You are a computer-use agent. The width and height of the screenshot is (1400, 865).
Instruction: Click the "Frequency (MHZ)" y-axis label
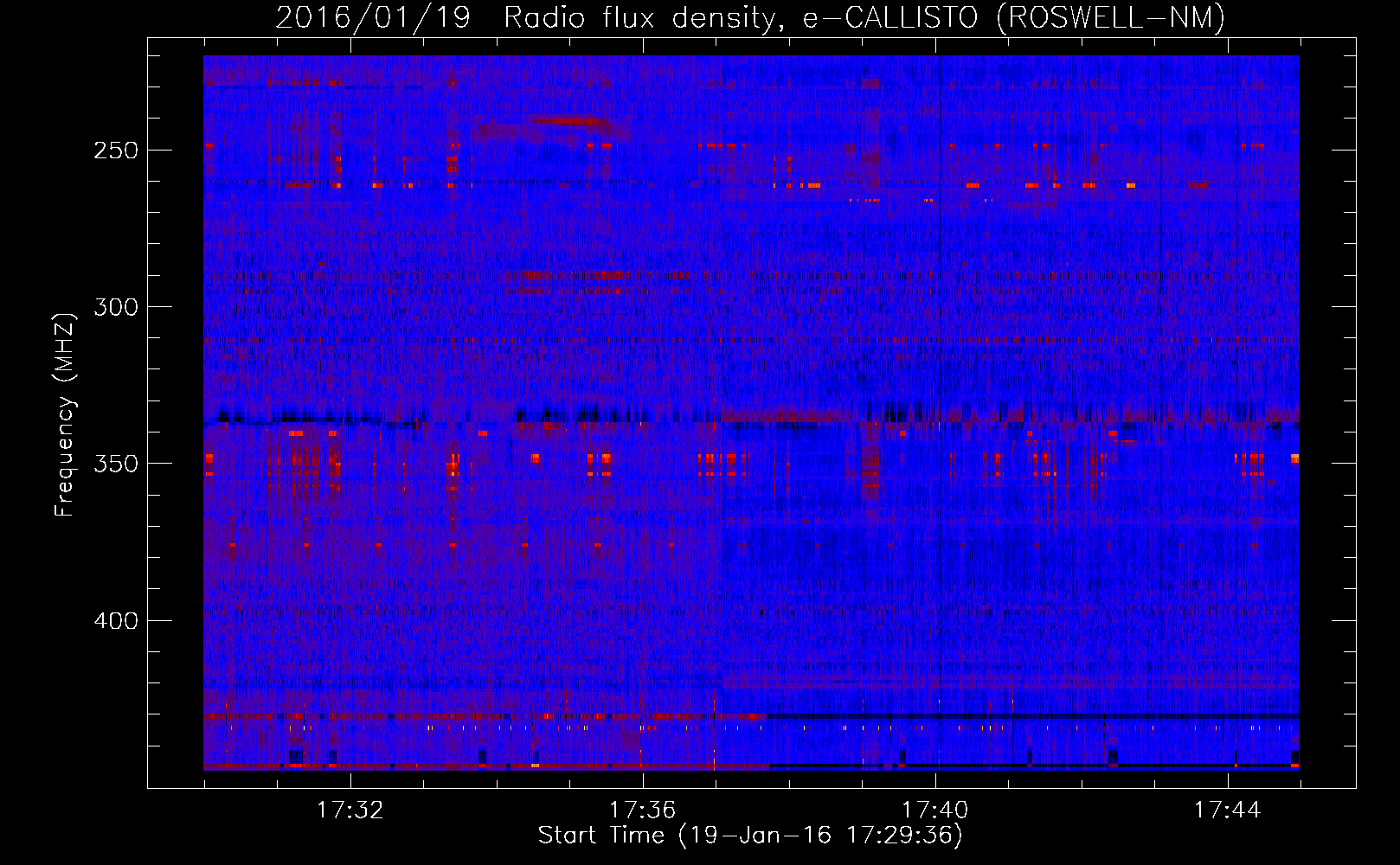(x=65, y=415)
